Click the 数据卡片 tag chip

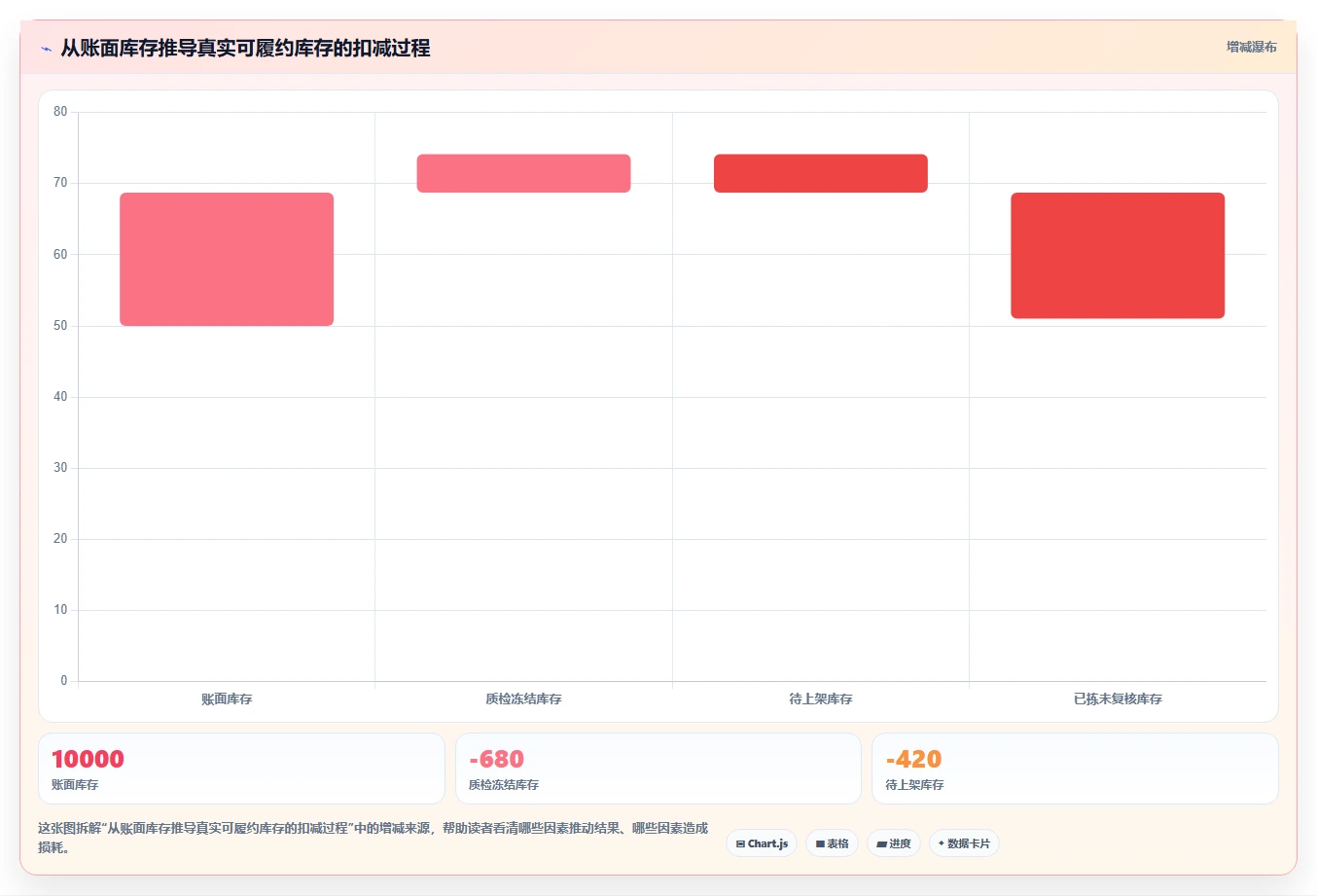point(964,843)
